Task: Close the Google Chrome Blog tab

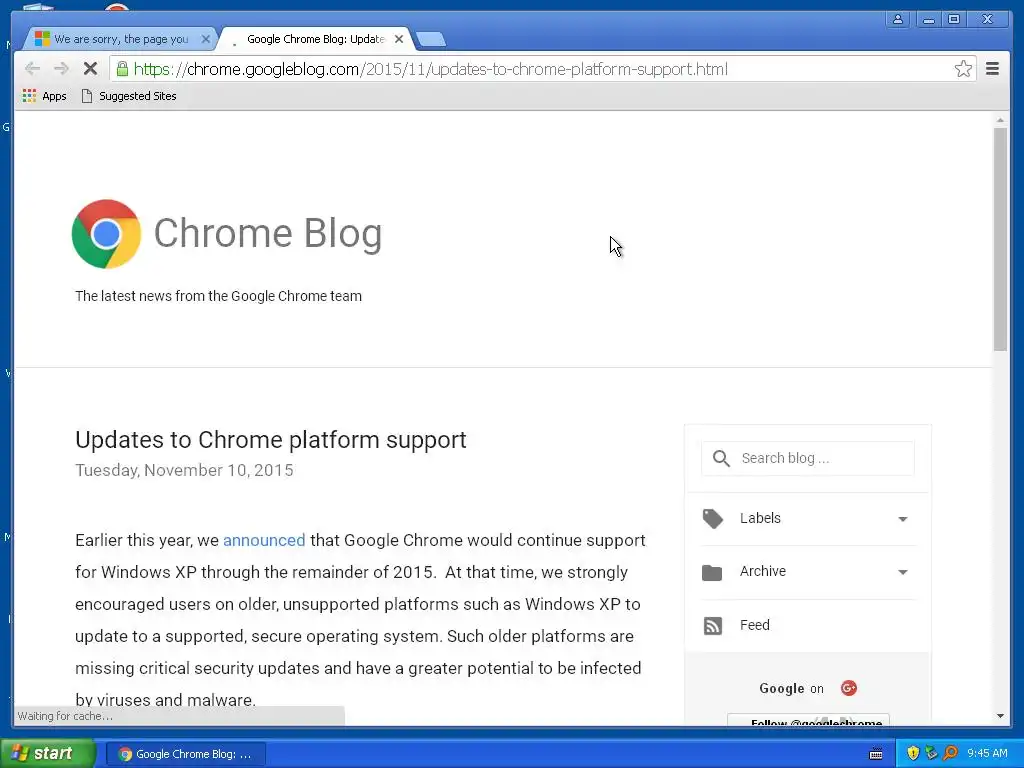Action: [399, 39]
